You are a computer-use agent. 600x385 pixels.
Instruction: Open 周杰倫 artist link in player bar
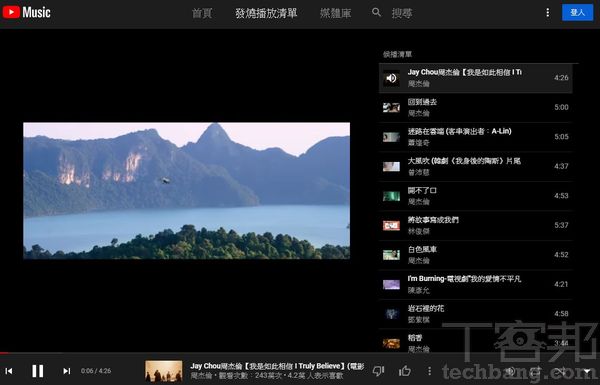click(201, 376)
